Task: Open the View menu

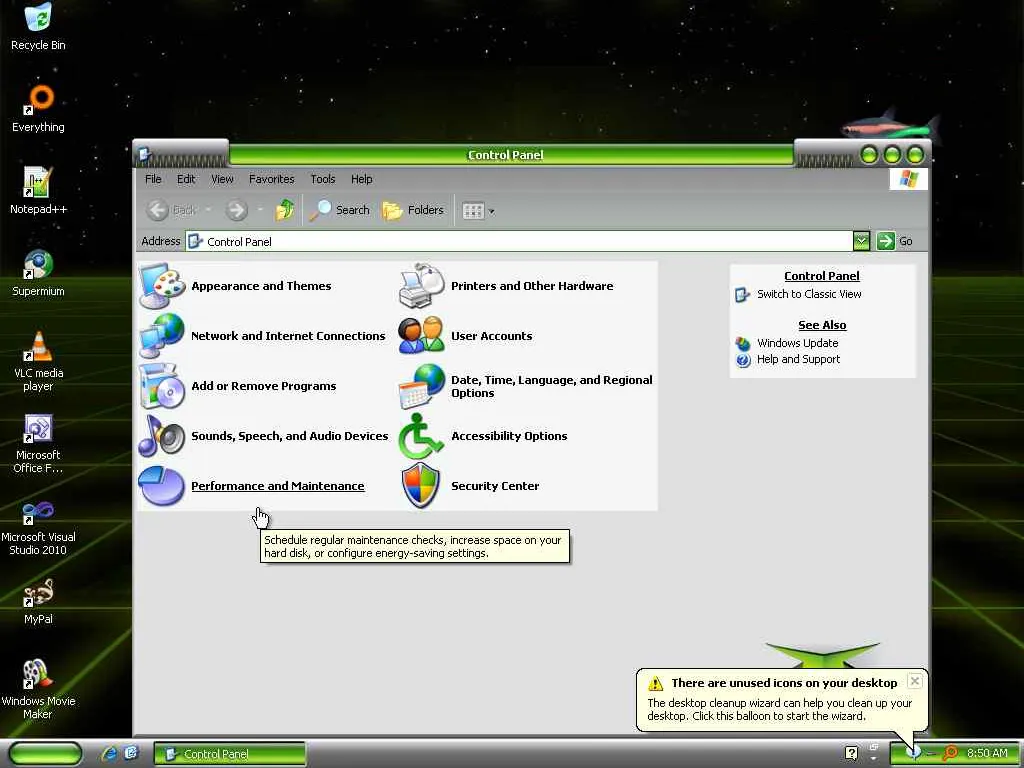Action: point(222,179)
